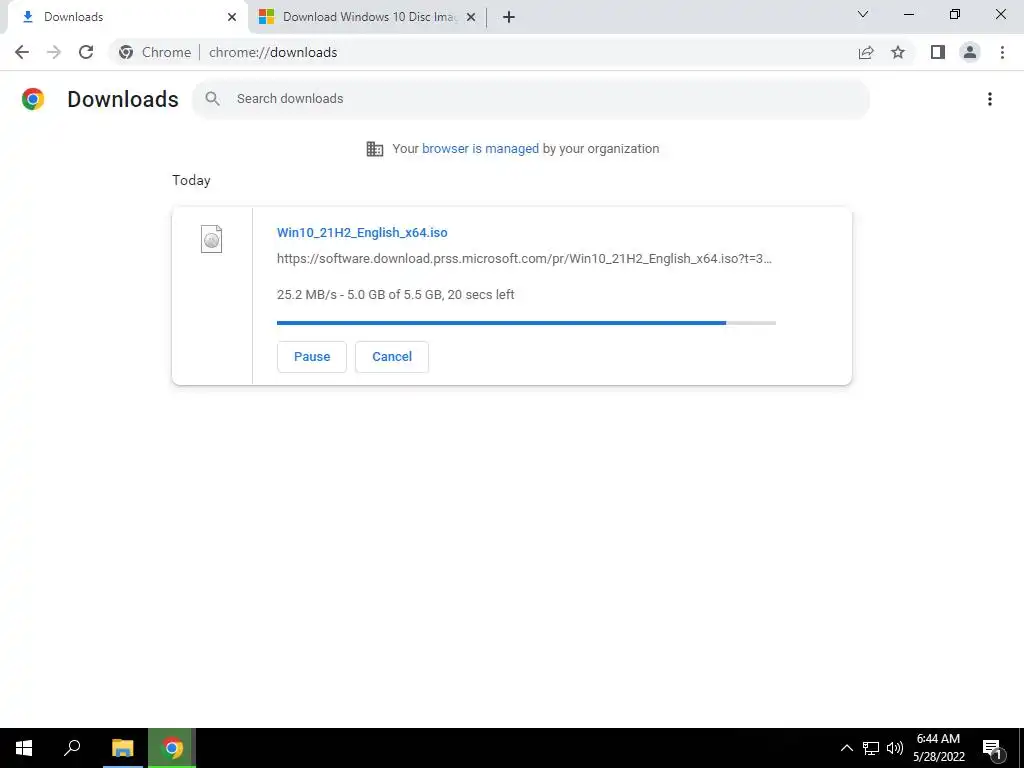Viewport: 1024px width, 768px height.
Task: Click the Chrome logo beside Downloads title
Action: 33,99
